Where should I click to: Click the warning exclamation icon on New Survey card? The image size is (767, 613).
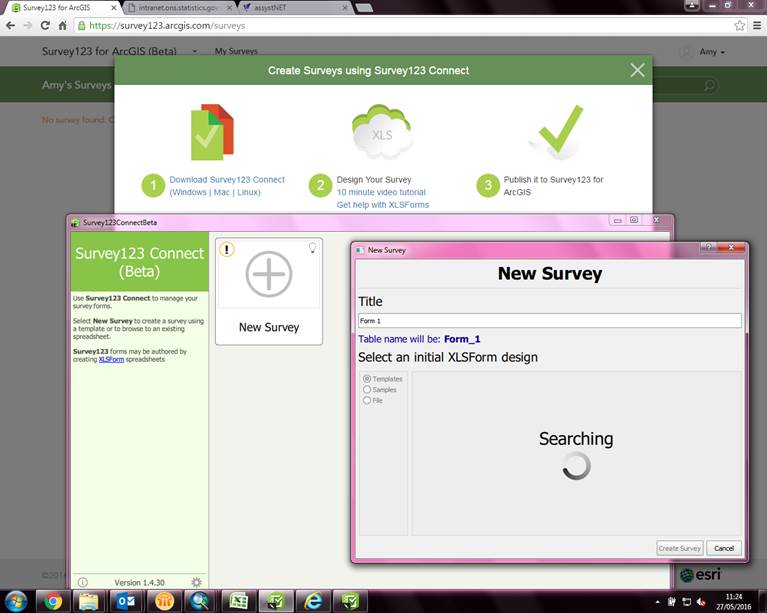coord(226,249)
